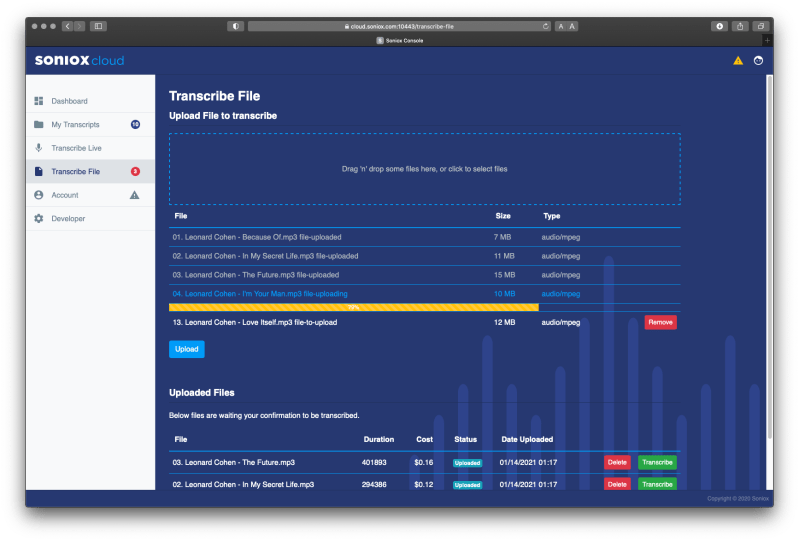799x541 pixels.
Task: Click the yellow warning icon in header
Action: point(738,61)
